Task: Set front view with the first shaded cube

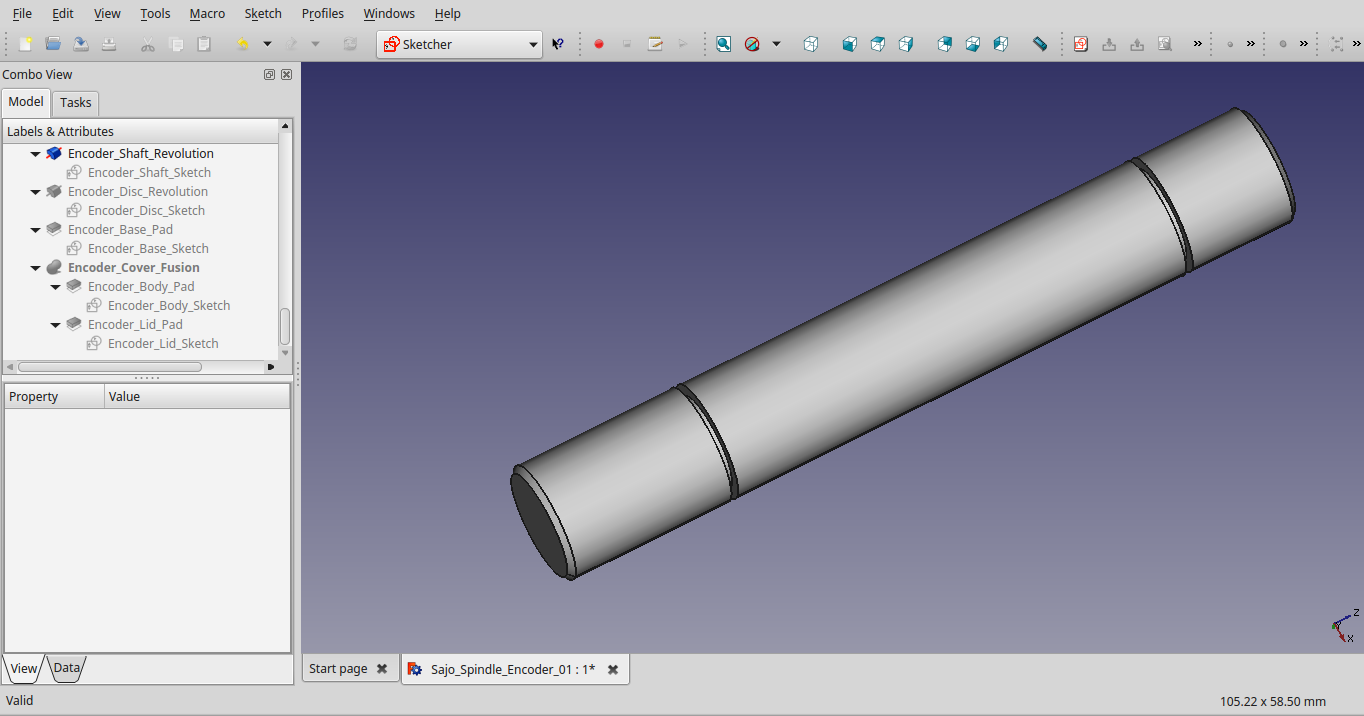Action: tap(850, 44)
